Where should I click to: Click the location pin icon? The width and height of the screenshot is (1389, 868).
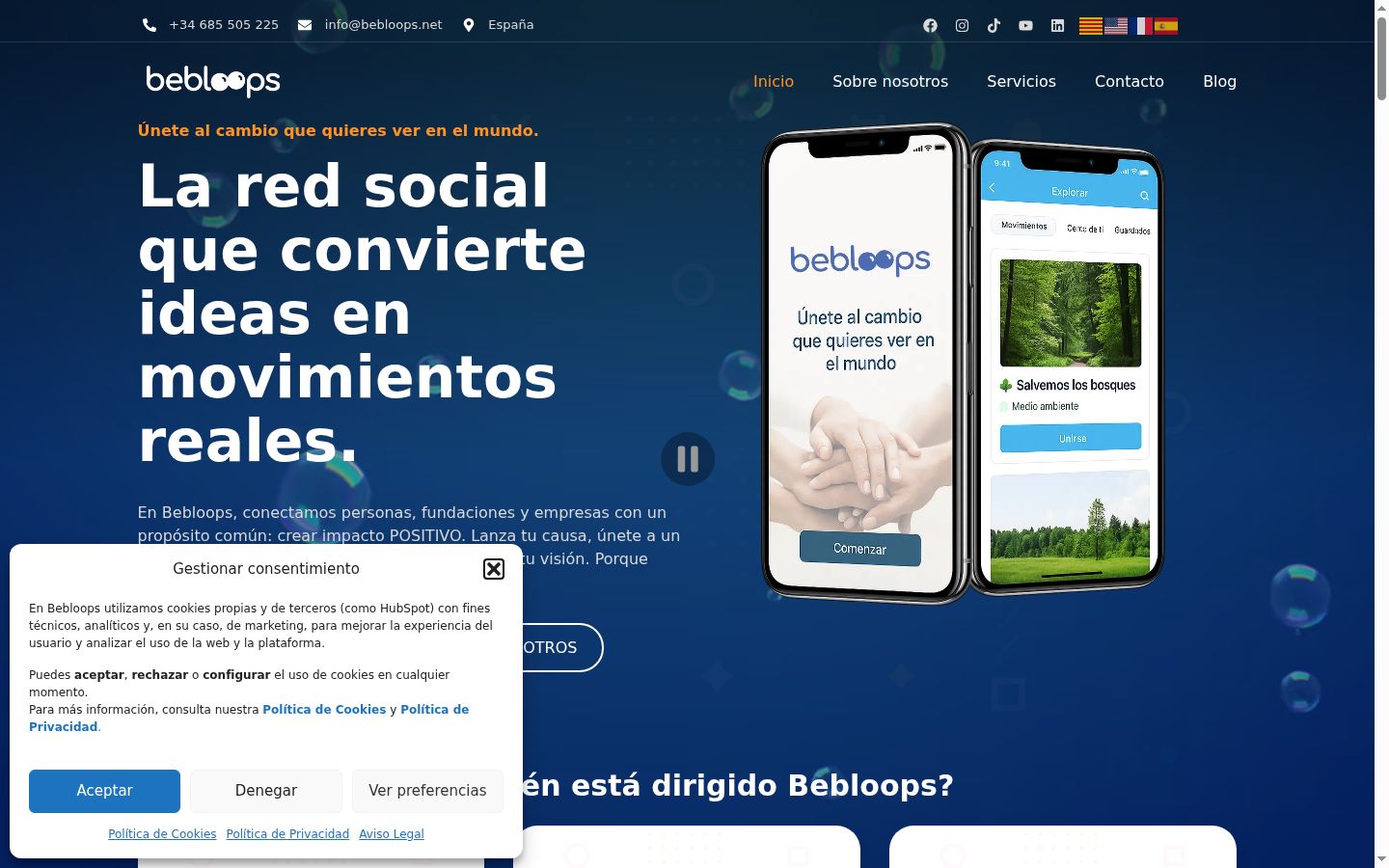pos(469,25)
